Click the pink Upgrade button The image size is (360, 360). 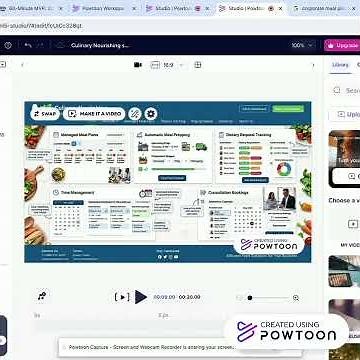[x=342, y=45]
